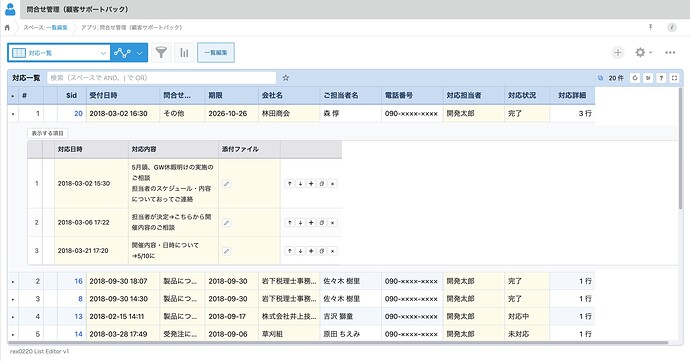690x361 pixels.
Task: Click the pin icon at top right
Action: click(x=650, y=27)
